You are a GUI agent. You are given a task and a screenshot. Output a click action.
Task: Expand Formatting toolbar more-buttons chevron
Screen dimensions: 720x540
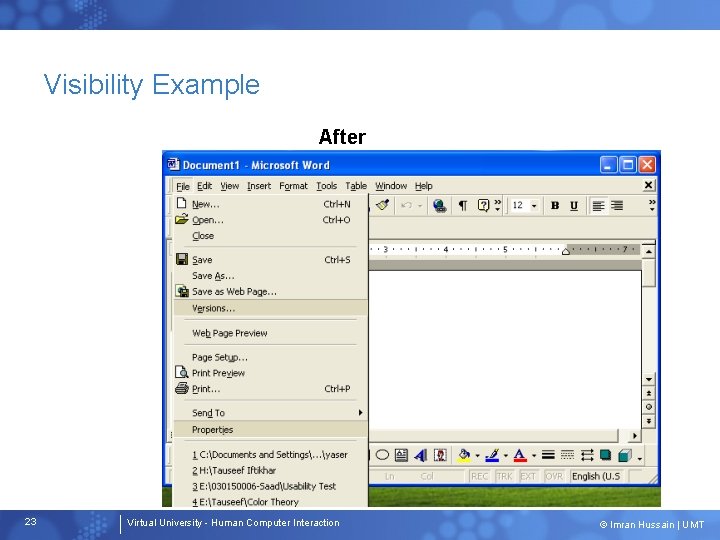(652, 205)
